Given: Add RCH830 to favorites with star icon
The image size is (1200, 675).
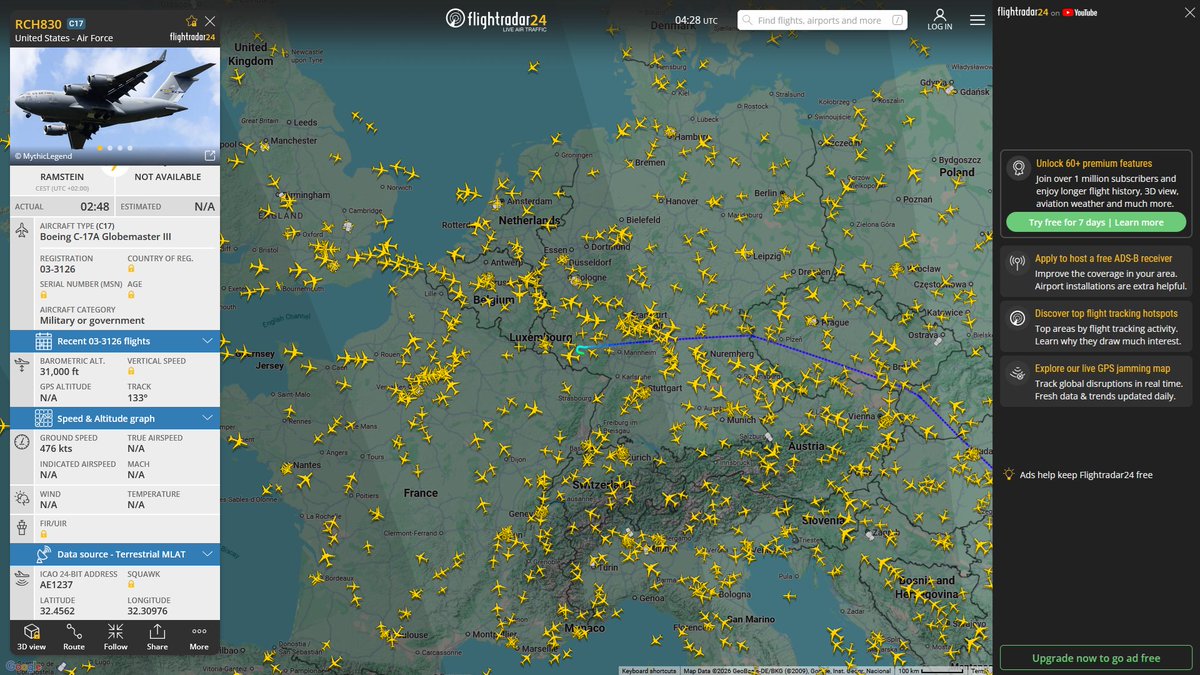Looking at the screenshot, I should [191, 21].
